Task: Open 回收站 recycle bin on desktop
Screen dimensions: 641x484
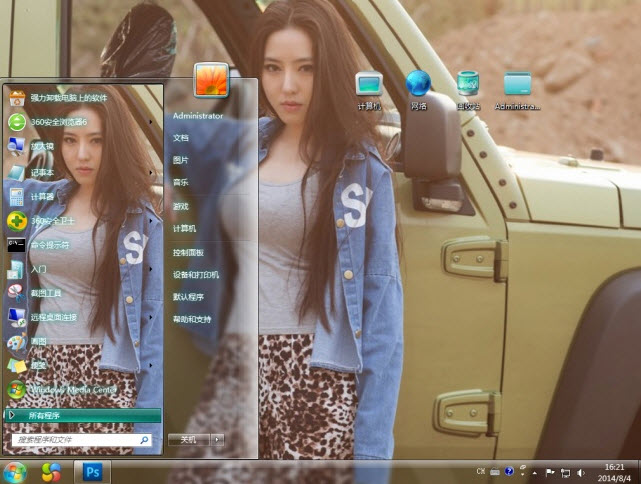Action: 467,88
